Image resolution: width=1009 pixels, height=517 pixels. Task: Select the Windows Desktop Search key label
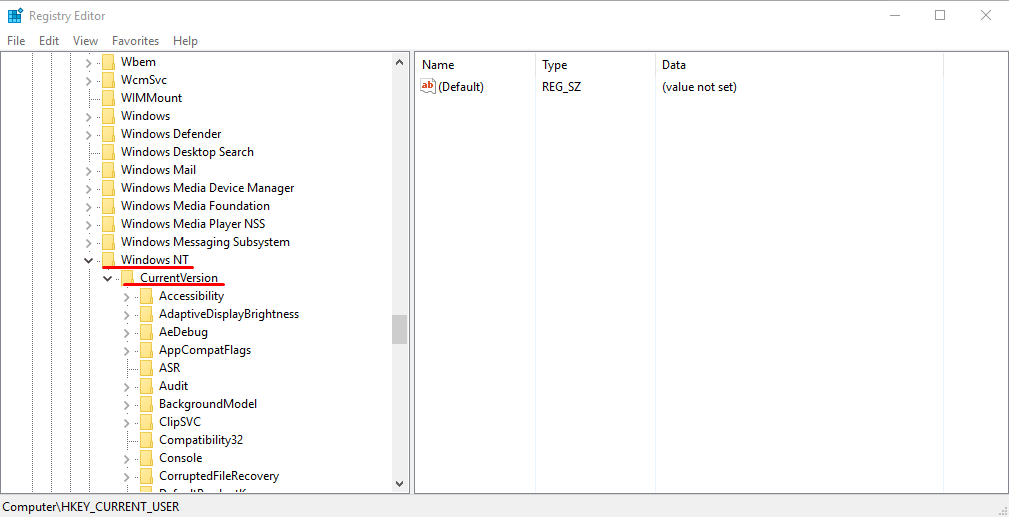click(187, 152)
